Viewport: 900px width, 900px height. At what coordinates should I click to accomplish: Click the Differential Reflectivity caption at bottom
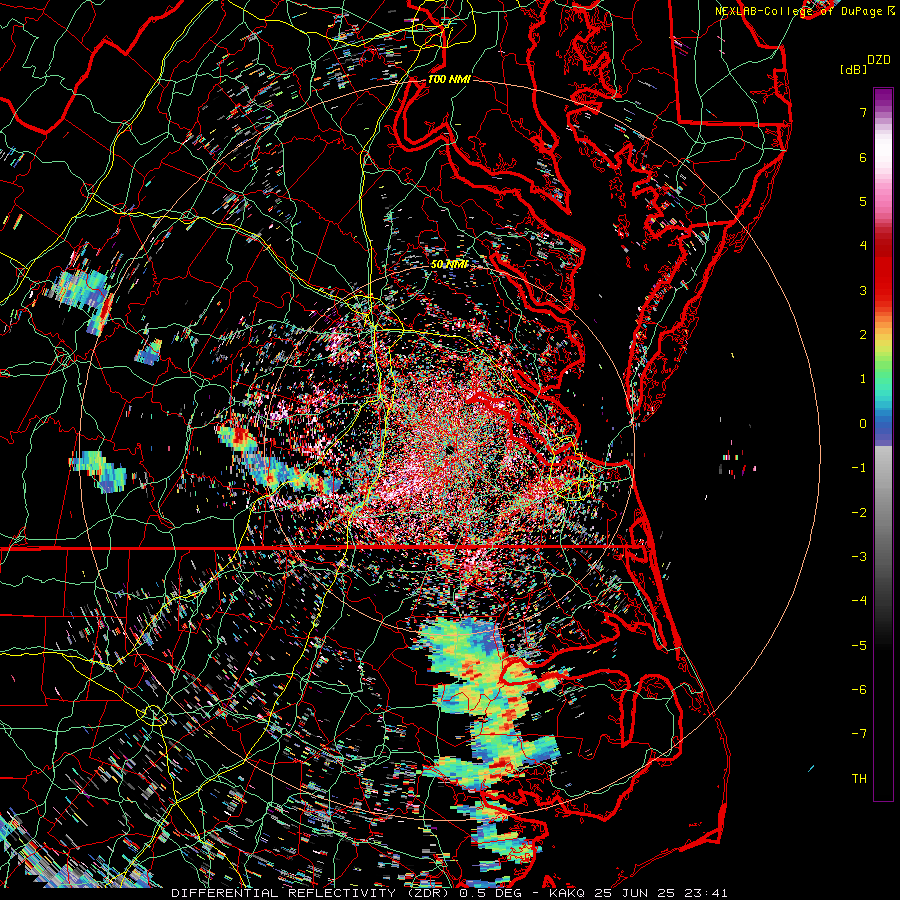[x=449, y=893]
